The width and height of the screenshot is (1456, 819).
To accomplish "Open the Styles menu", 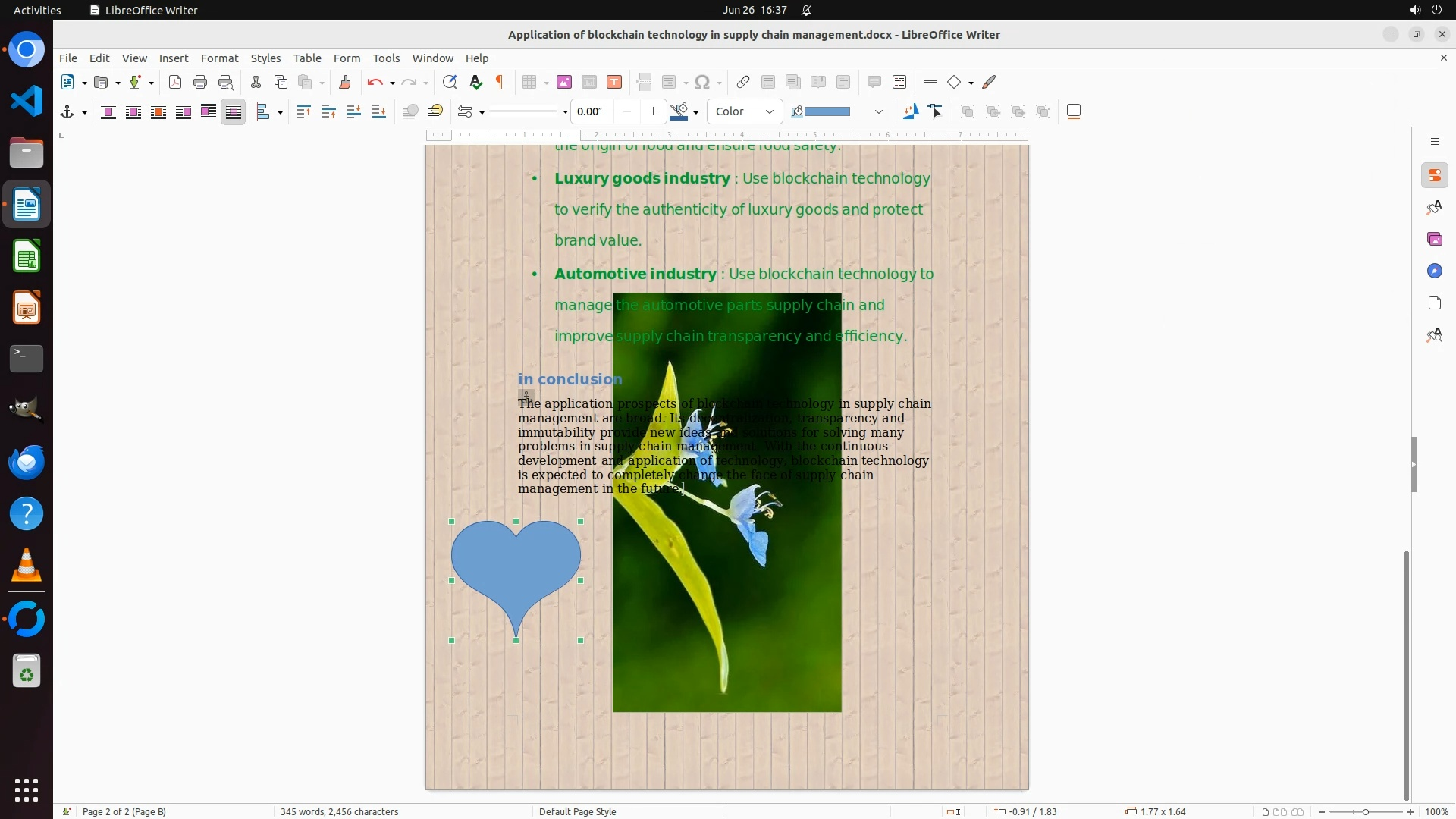I will click(265, 58).
